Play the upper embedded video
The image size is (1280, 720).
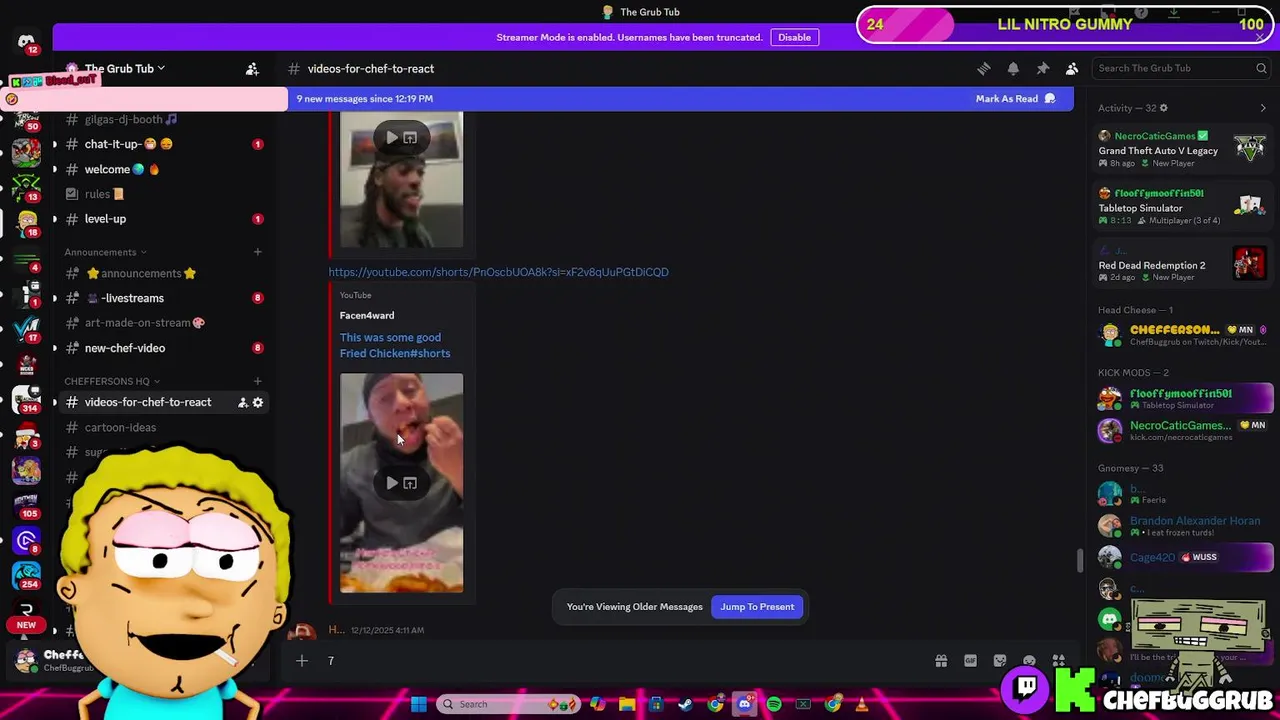pyautogui.click(x=391, y=138)
